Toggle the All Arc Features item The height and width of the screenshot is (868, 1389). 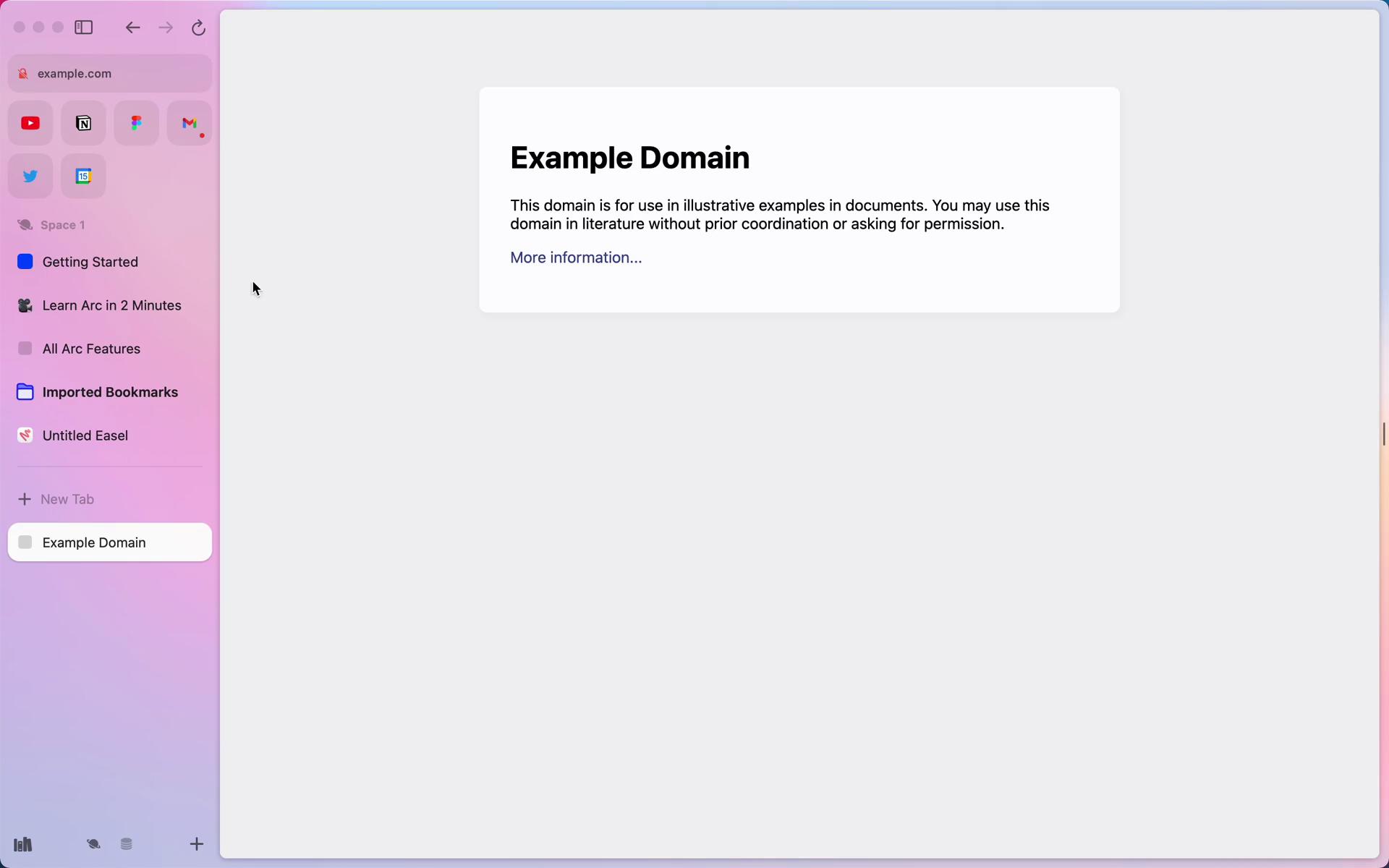tap(90, 348)
